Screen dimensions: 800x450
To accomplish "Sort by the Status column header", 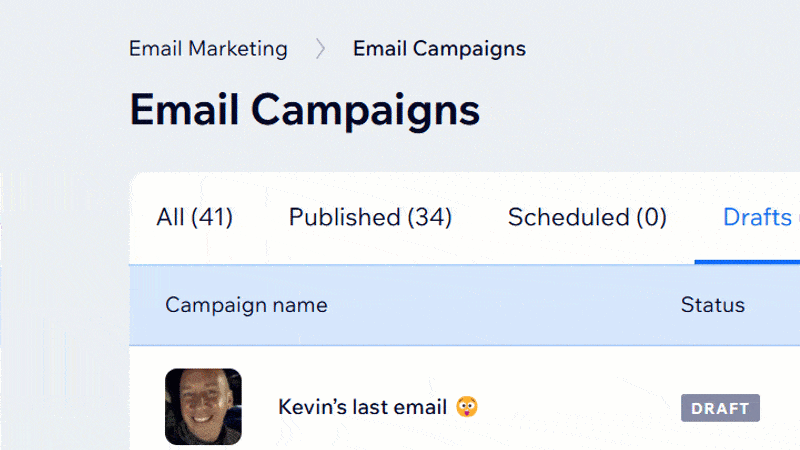I will click(x=713, y=305).
